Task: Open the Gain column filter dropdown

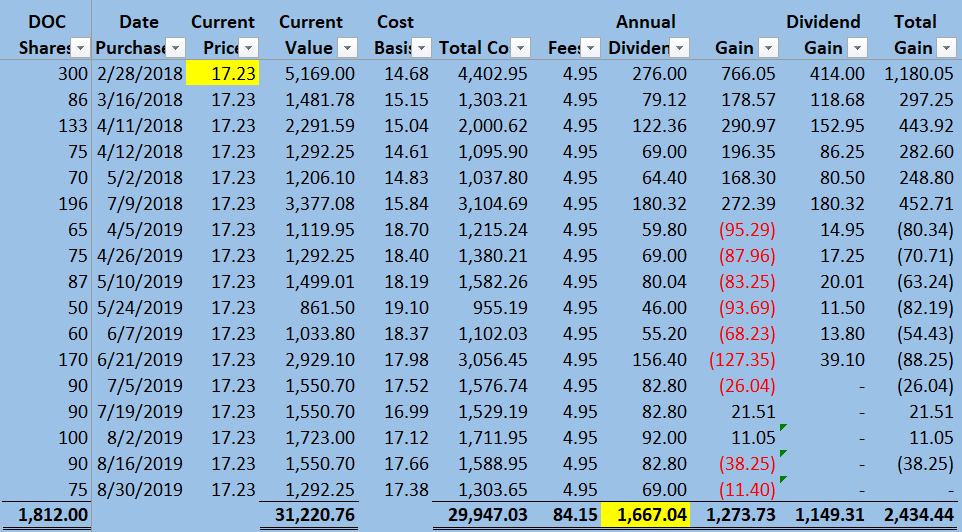Action: pos(769,47)
